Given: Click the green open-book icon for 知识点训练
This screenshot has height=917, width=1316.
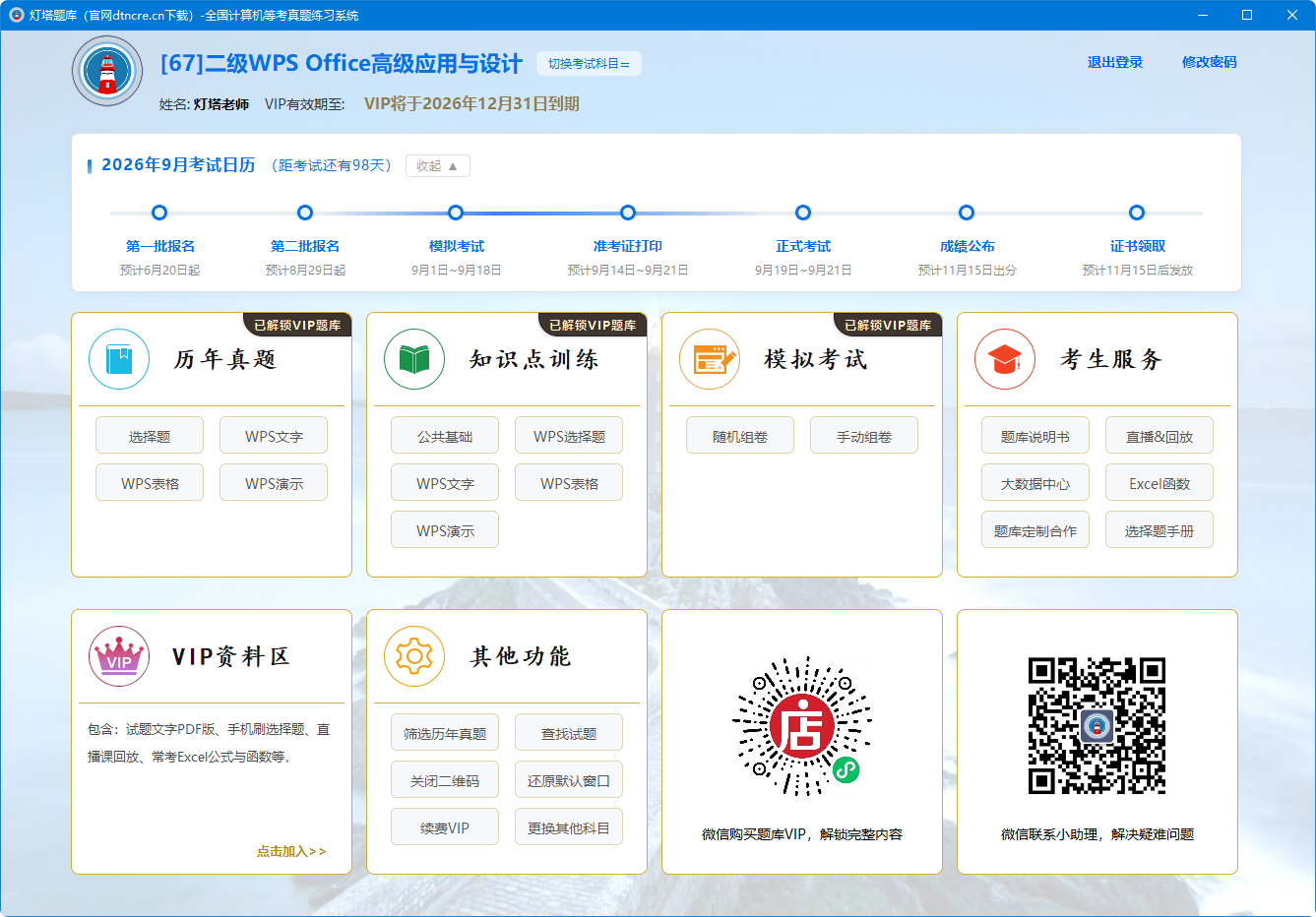Looking at the screenshot, I should (414, 359).
